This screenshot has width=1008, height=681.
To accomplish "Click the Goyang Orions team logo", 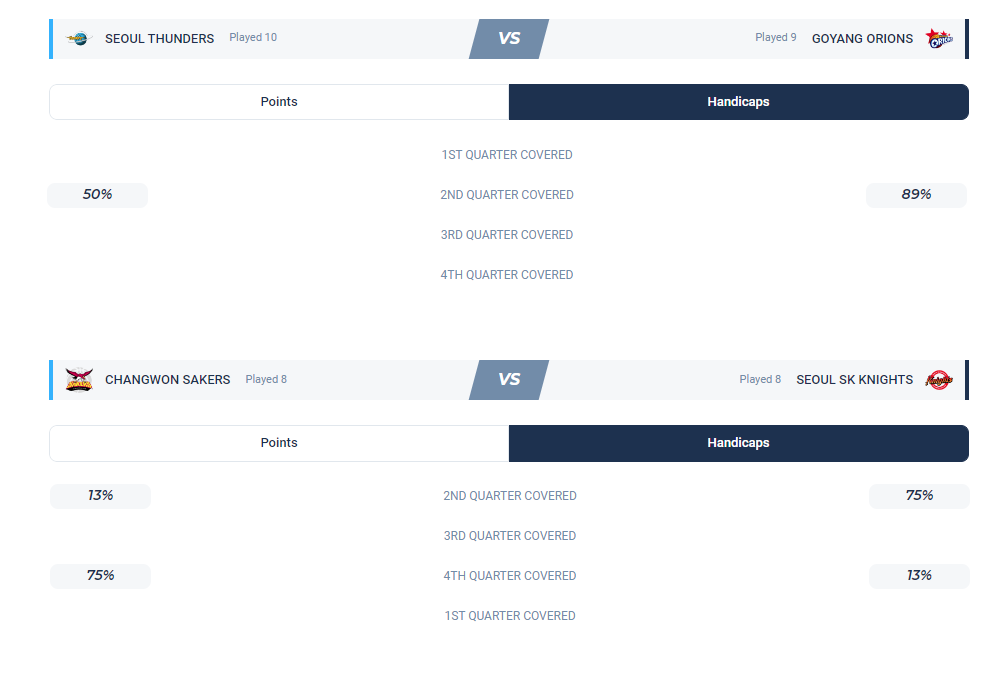I will pyautogui.click(x=939, y=39).
